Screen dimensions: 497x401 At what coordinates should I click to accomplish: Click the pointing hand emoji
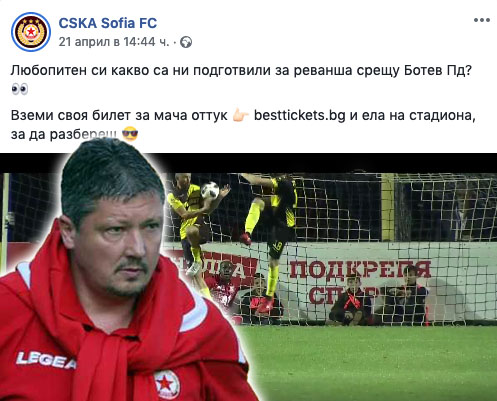(x=241, y=116)
